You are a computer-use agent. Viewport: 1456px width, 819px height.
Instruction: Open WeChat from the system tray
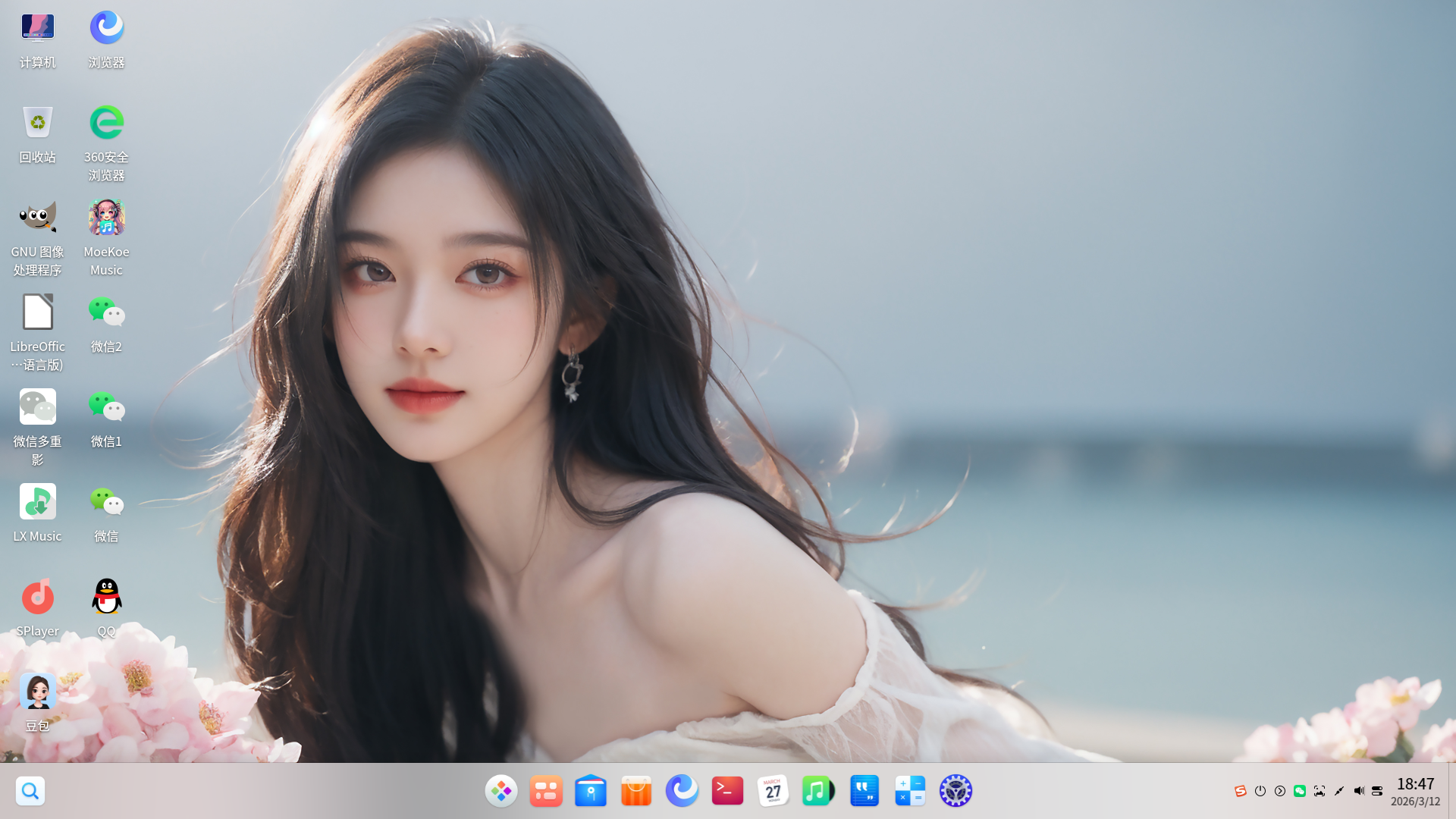(1301, 791)
